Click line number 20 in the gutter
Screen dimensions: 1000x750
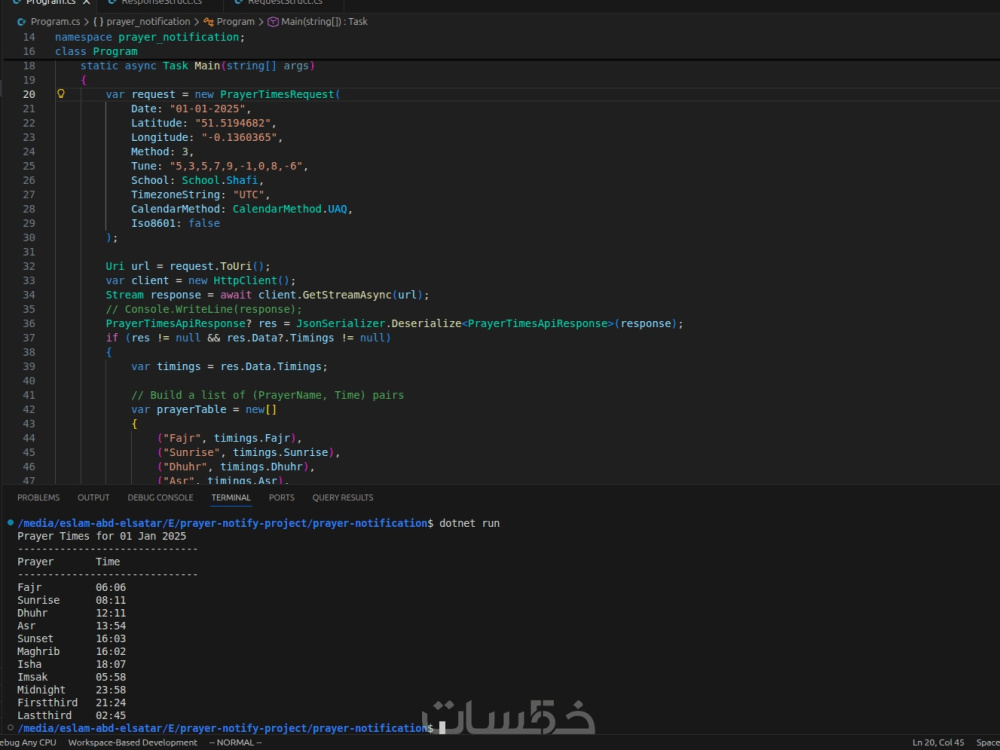point(29,94)
